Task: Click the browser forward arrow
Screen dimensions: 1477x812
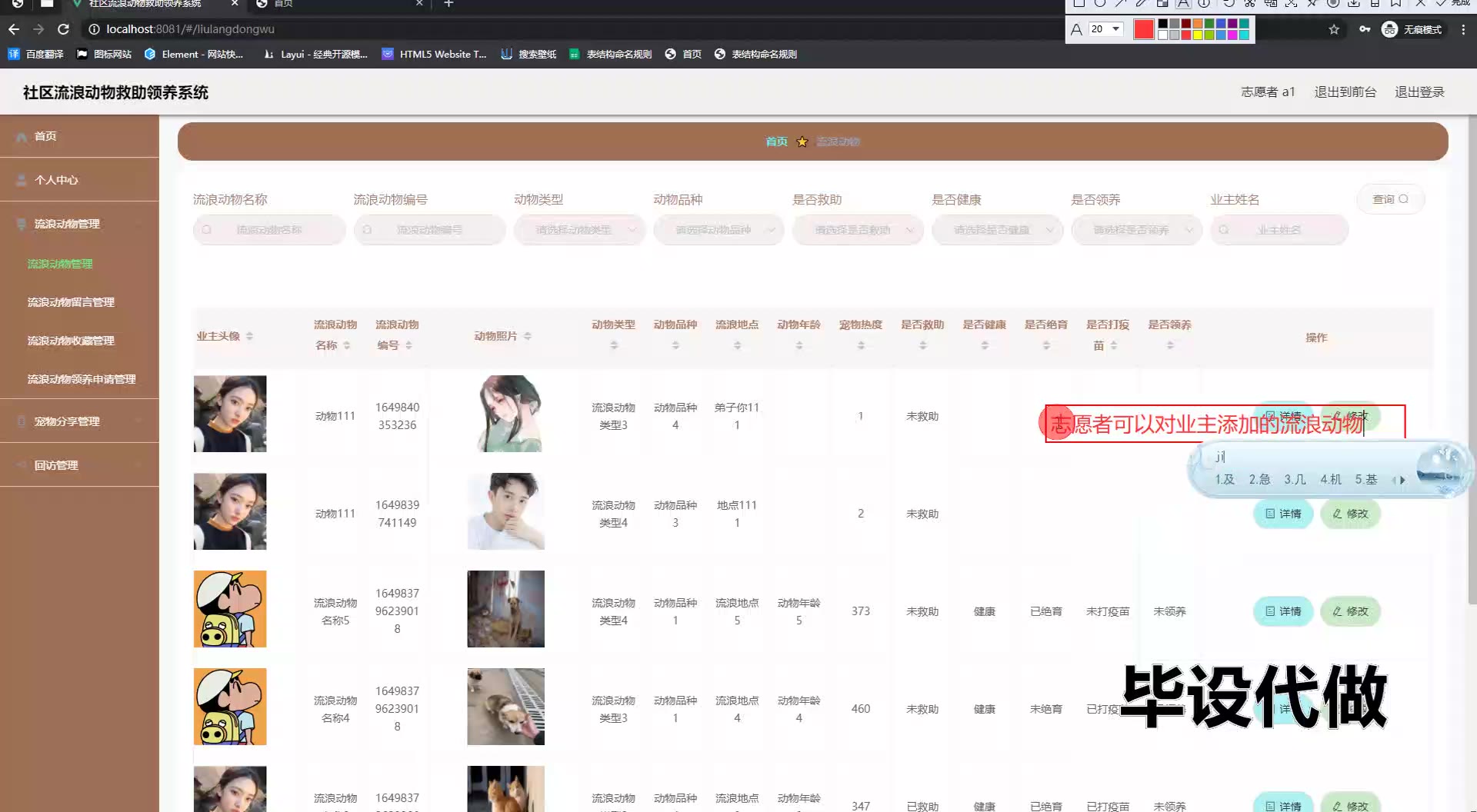Action: pos(38,29)
